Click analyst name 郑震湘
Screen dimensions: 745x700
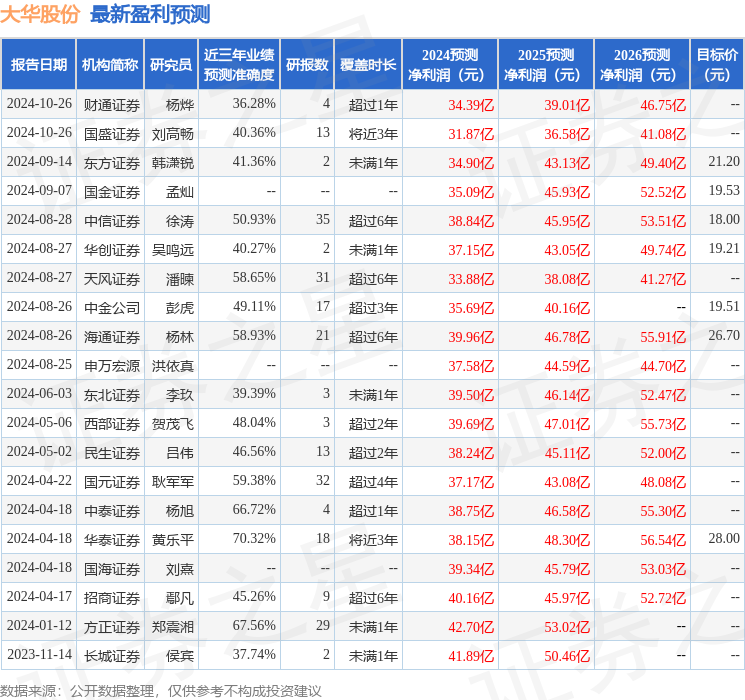[172, 627]
